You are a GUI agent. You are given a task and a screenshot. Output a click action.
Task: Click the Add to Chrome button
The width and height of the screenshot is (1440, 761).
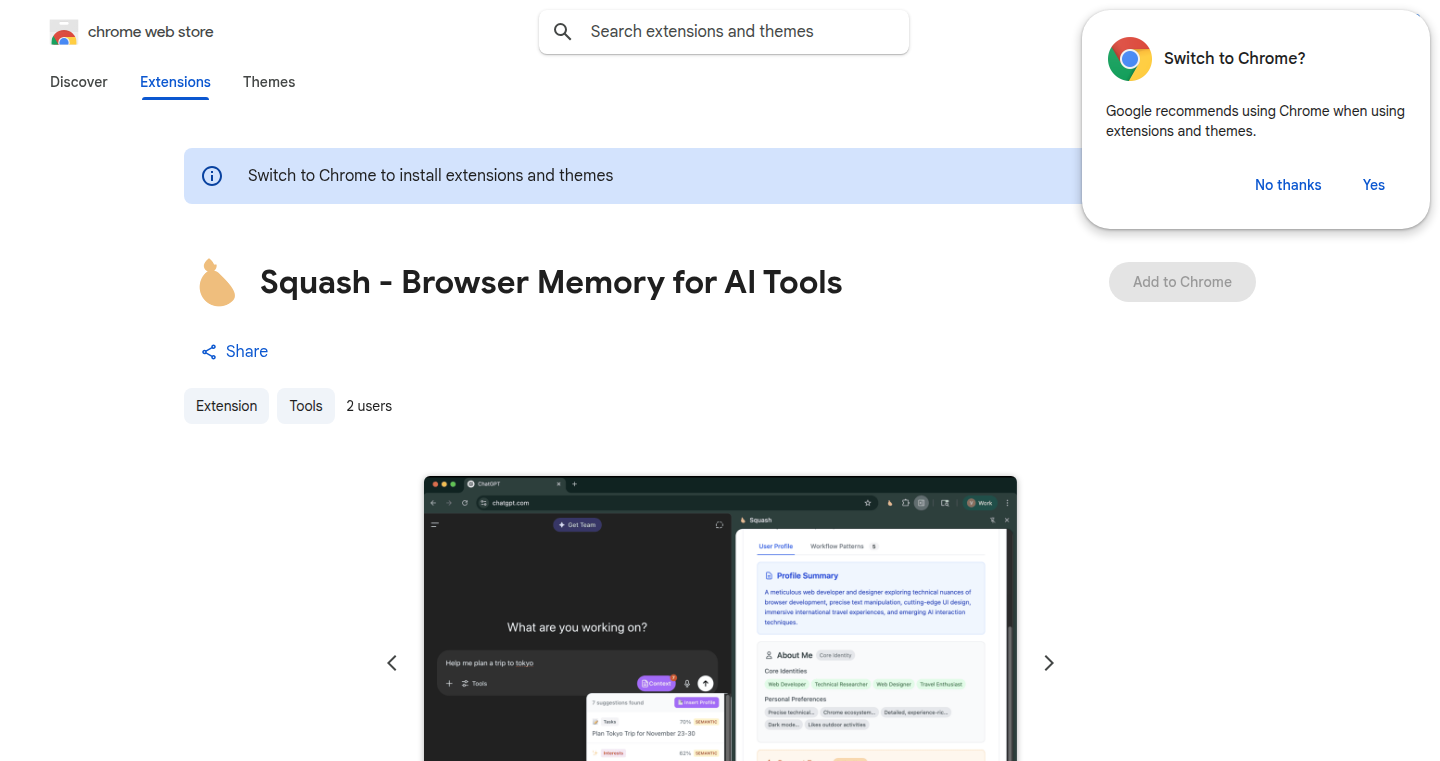[1182, 282]
